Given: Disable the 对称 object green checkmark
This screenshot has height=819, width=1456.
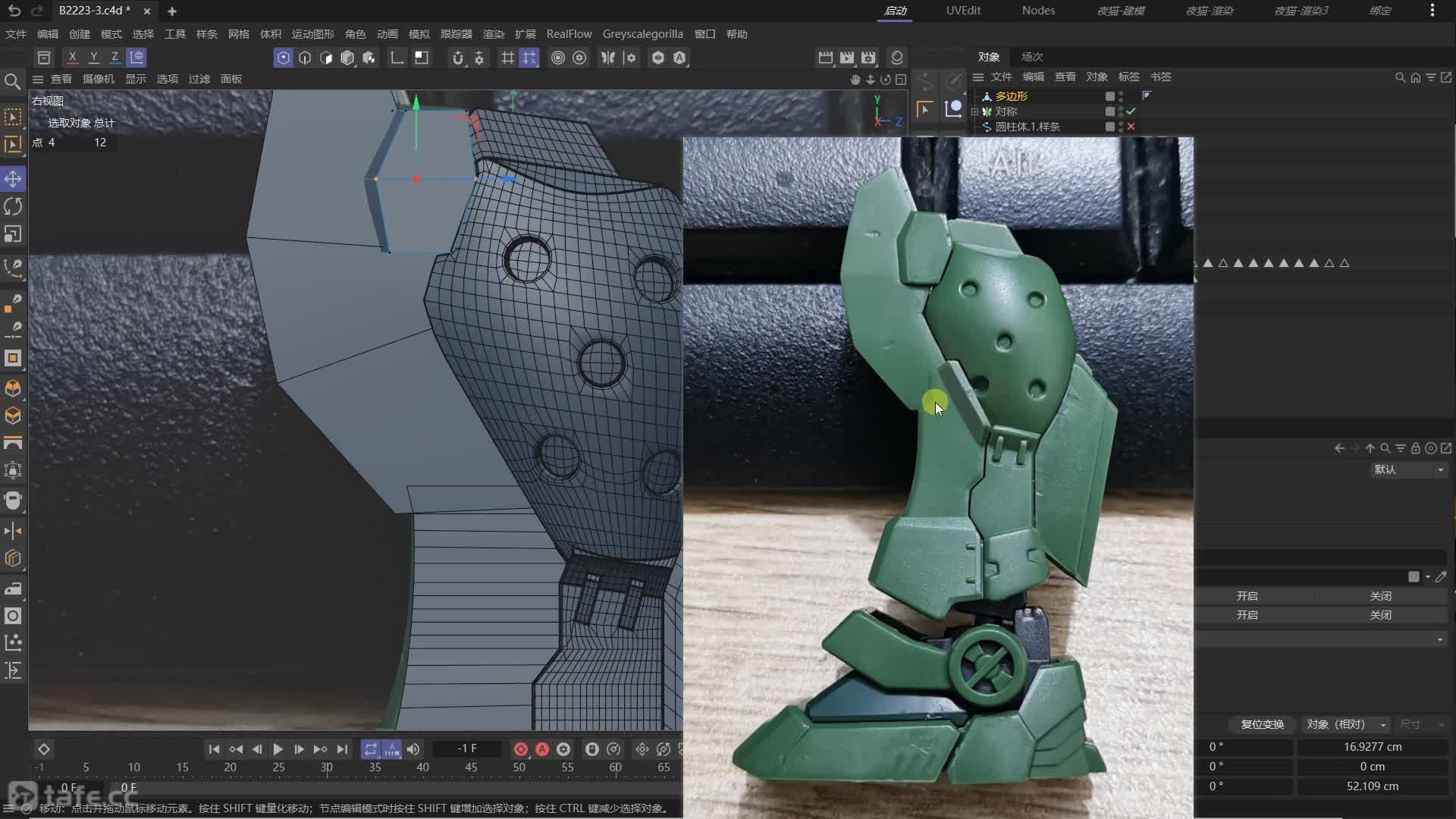Looking at the screenshot, I should 1131,111.
